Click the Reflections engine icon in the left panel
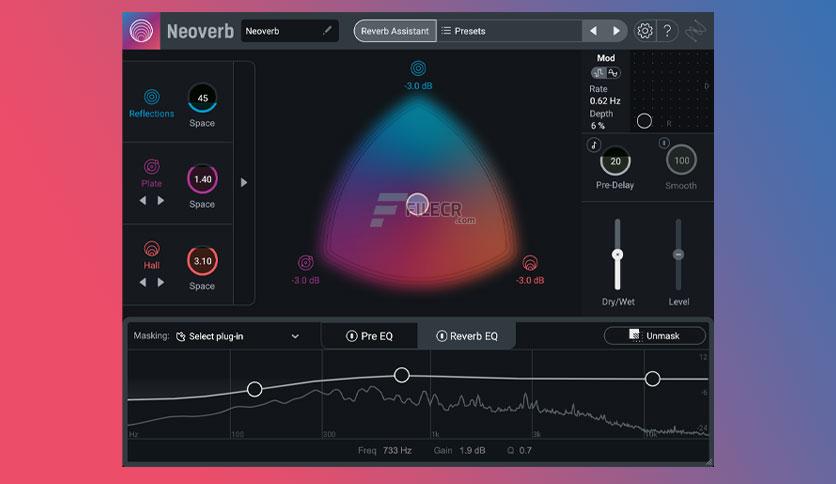The image size is (836, 484). [x=151, y=96]
